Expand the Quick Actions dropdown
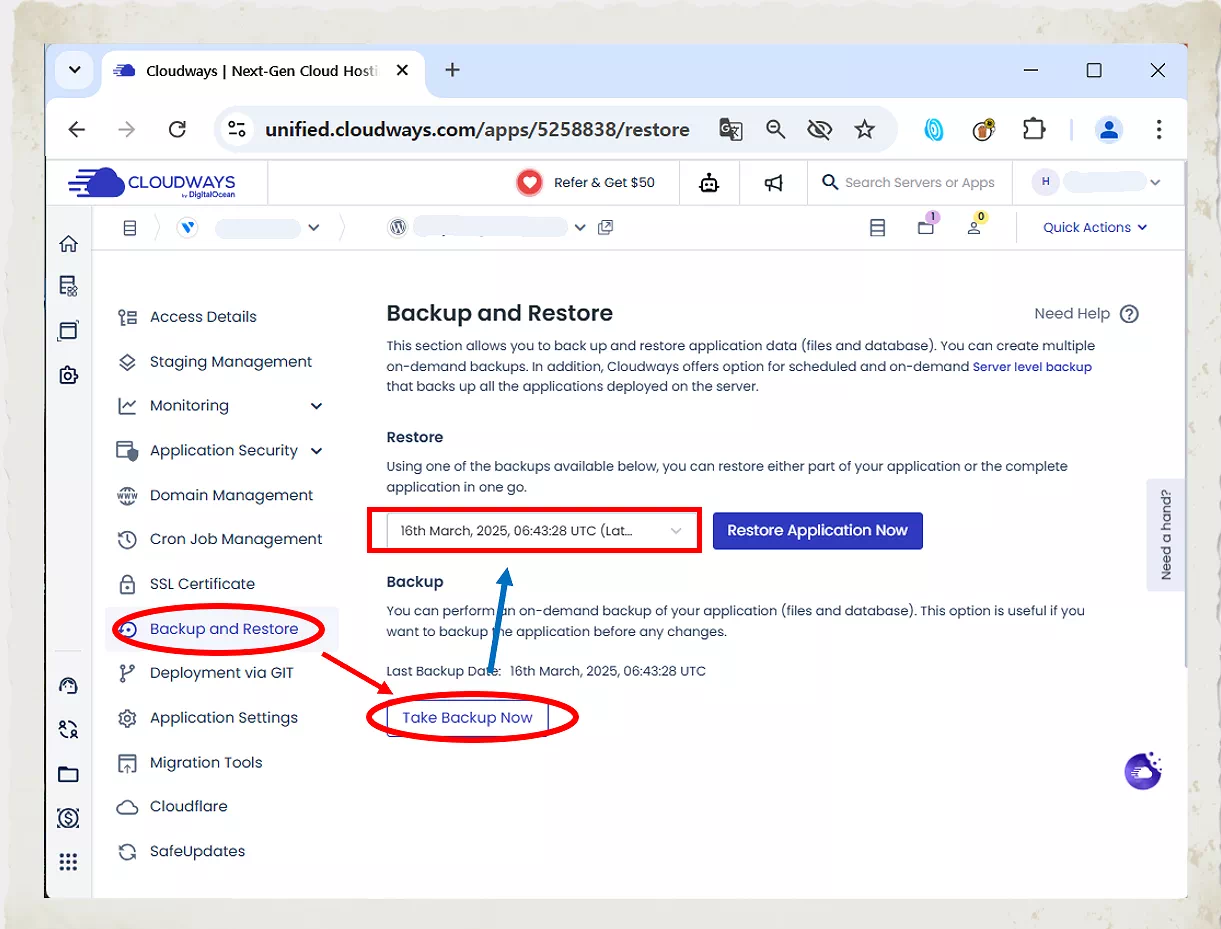Image resolution: width=1221 pixels, height=929 pixels. (x=1094, y=228)
